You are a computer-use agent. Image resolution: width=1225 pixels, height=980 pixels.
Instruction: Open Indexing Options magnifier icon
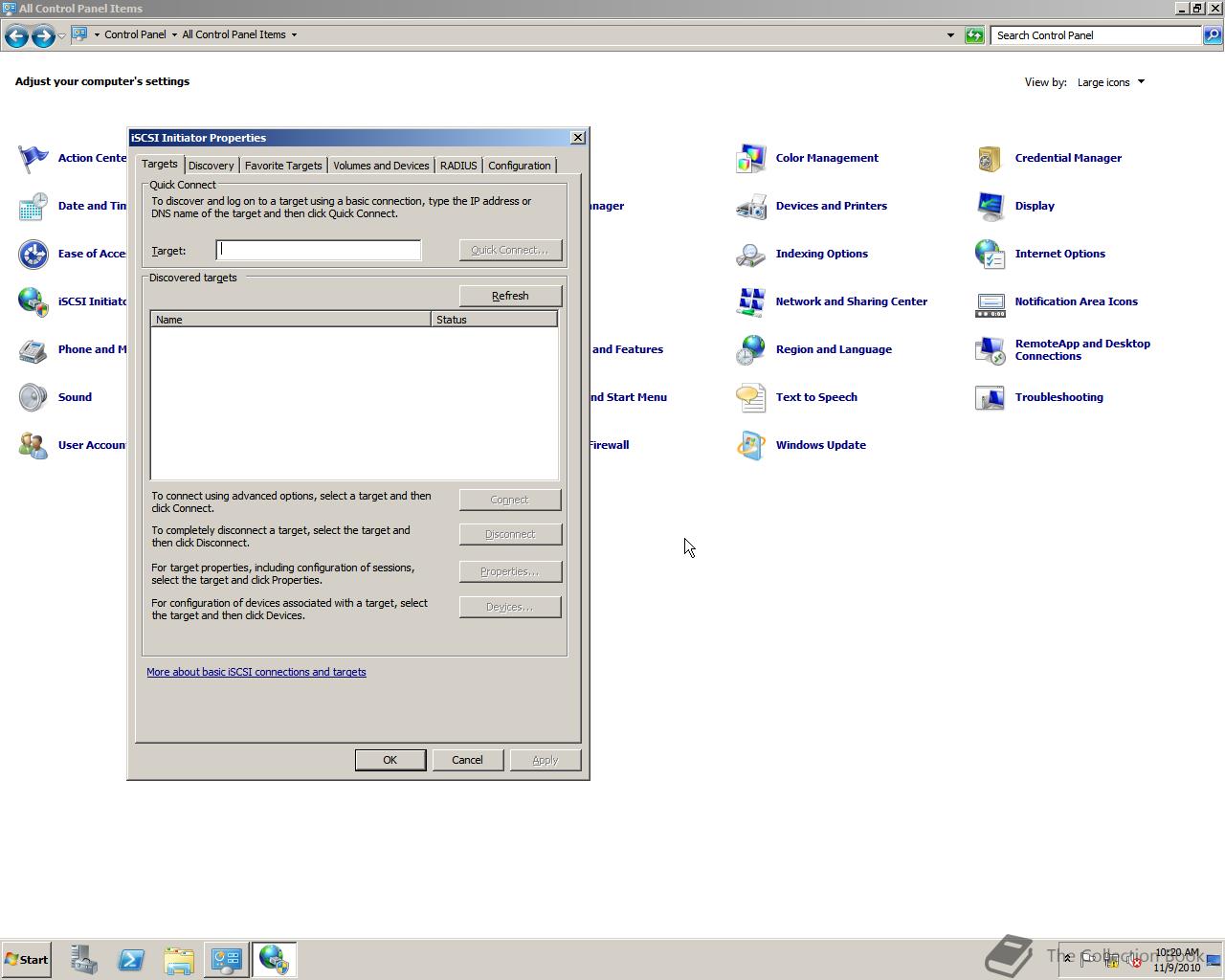click(x=751, y=254)
